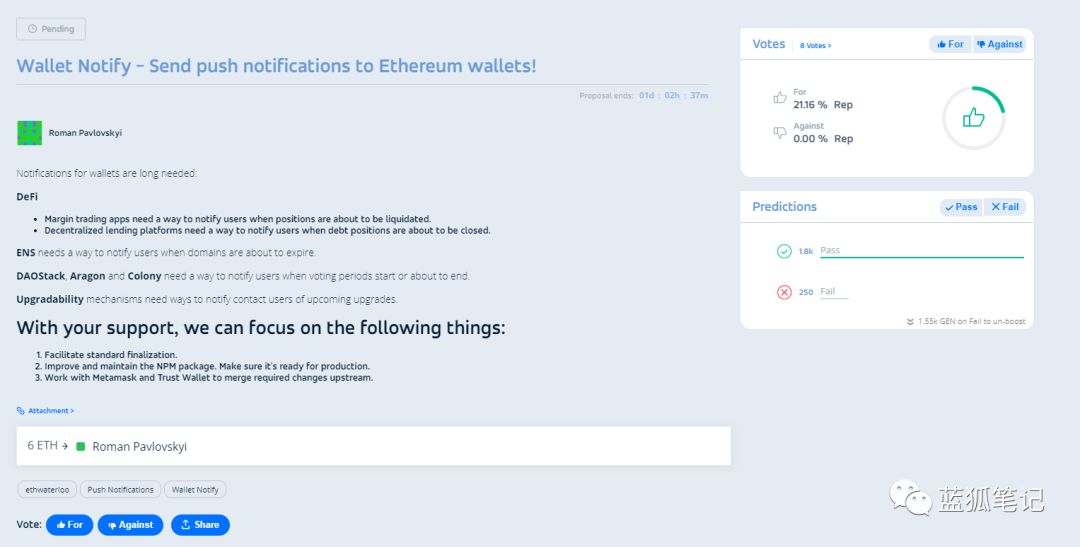The image size is (1080, 547).
Task: Vote For in the Votes panel header
Action: [949, 44]
